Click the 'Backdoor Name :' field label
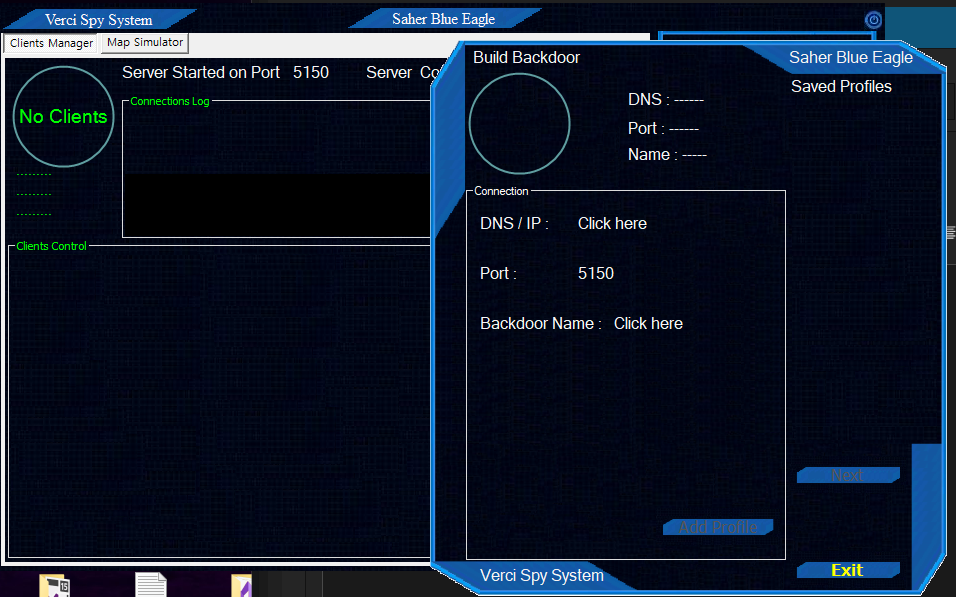This screenshot has width=956, height=597. [541, 324]
